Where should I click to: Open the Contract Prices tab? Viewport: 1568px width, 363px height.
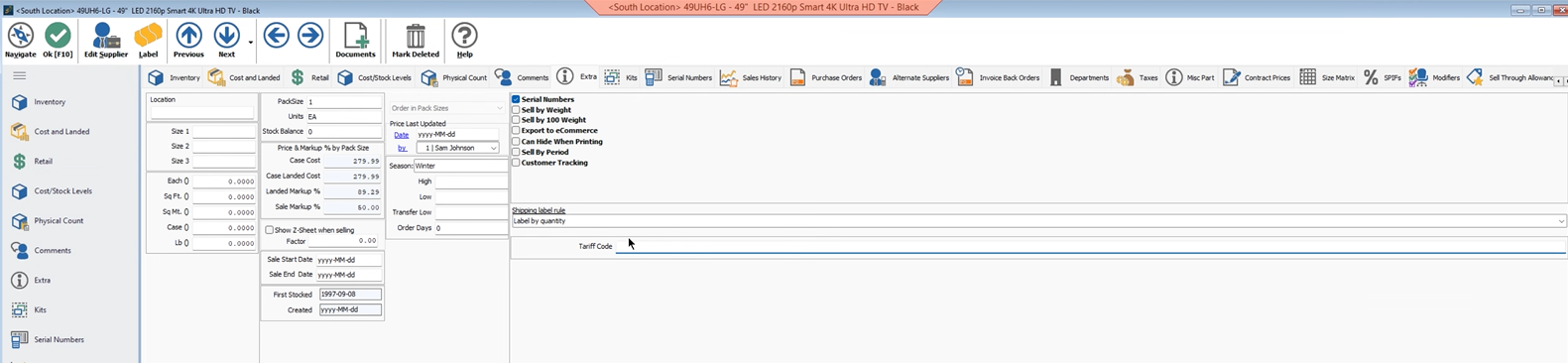point(1257,77)
